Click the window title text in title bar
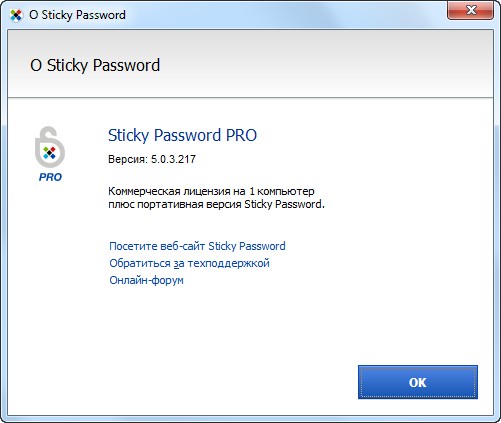The image size is (501, 423). click(x=77, y=15)
